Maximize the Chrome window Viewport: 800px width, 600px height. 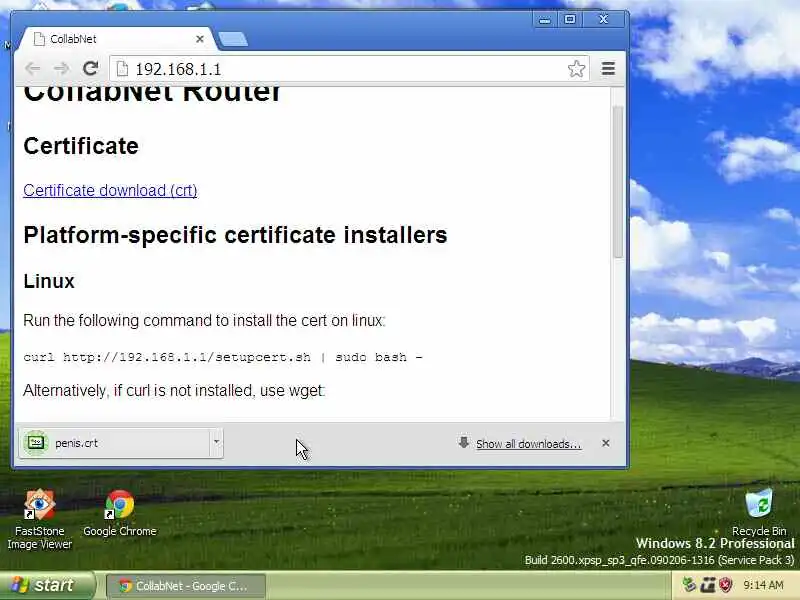click(x=570, y=19)
